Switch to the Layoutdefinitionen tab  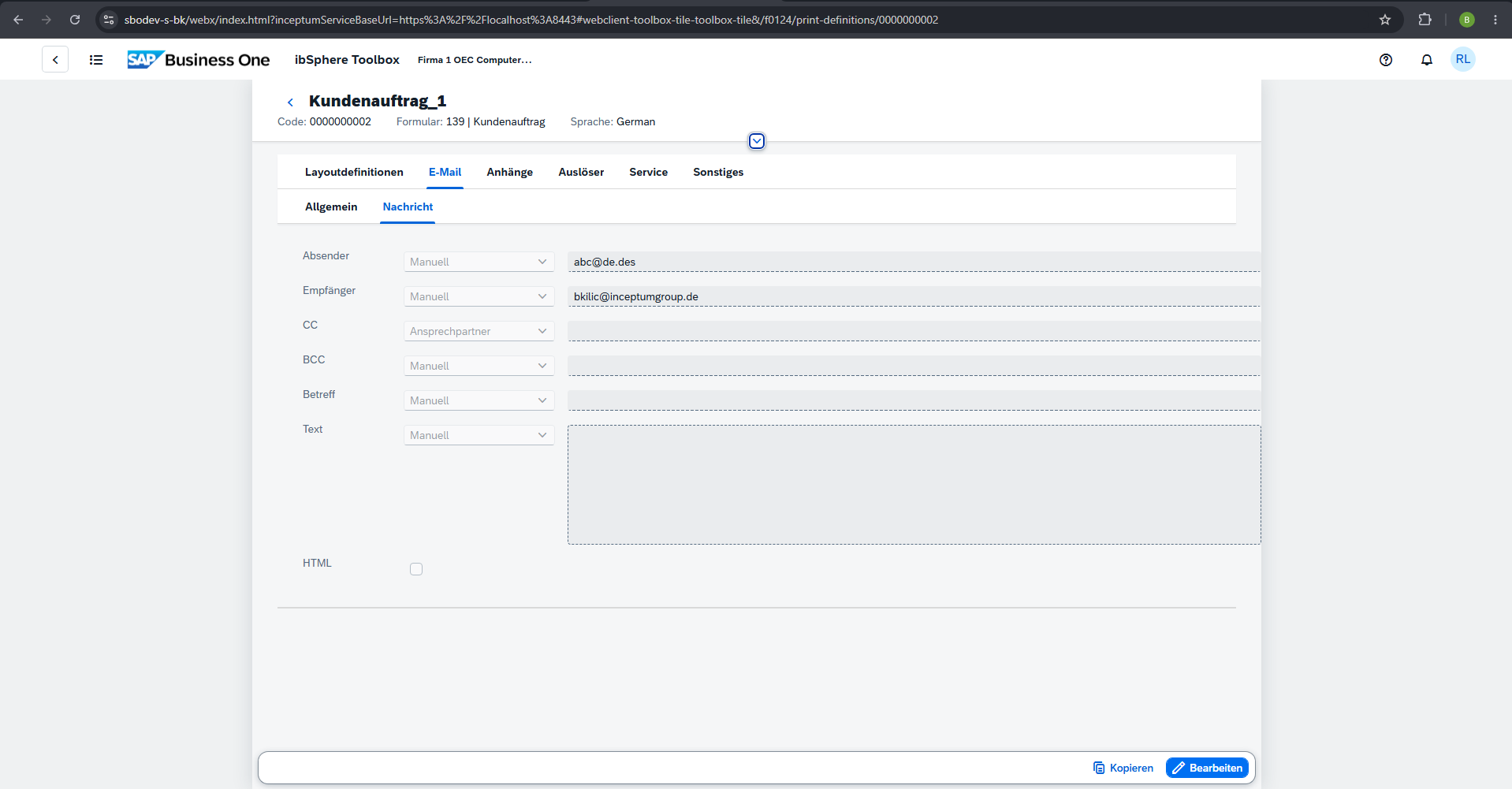tap(354, 172)
